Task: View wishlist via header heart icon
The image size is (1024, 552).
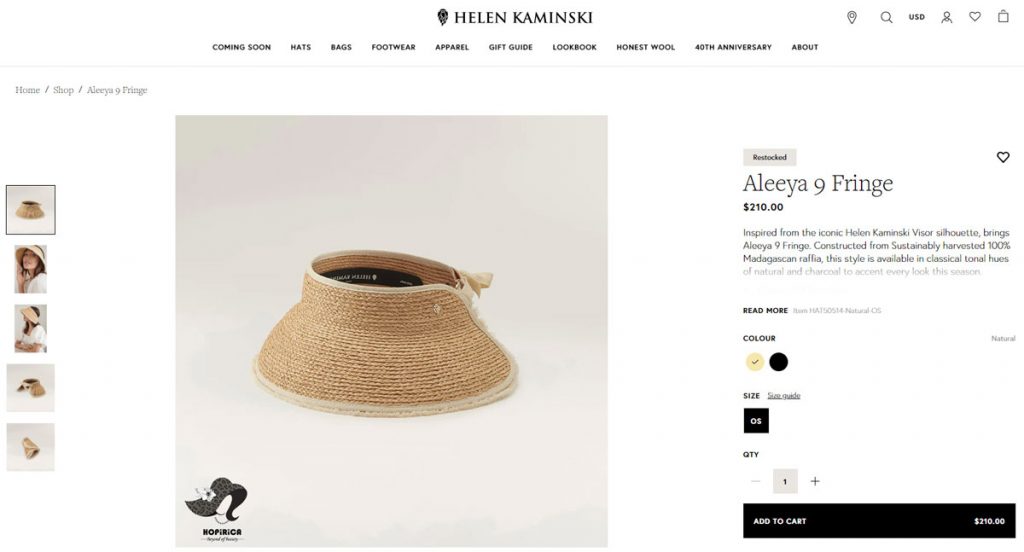Action: 974,17
